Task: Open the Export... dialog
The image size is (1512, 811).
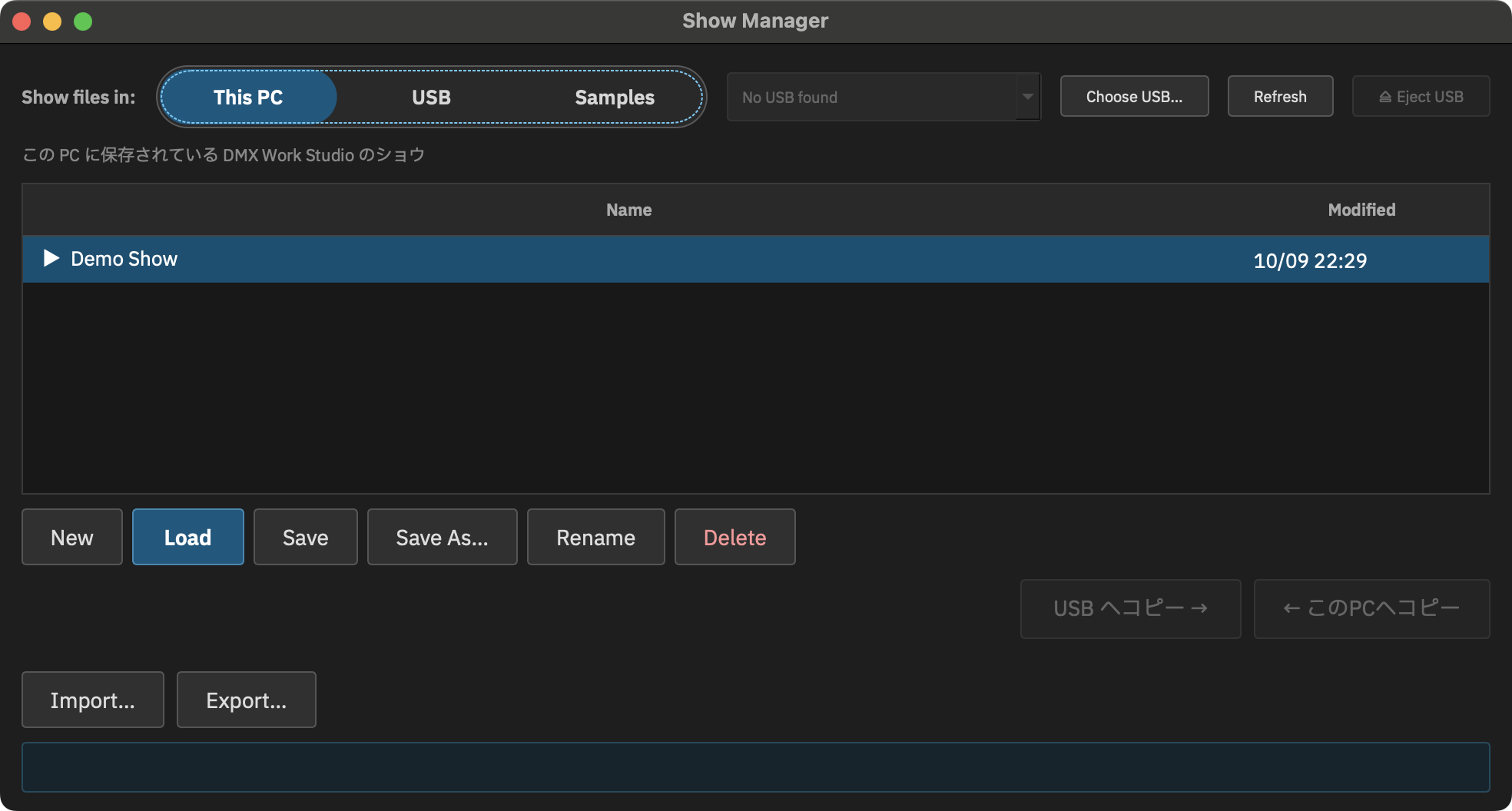Action: click(247, 700)
